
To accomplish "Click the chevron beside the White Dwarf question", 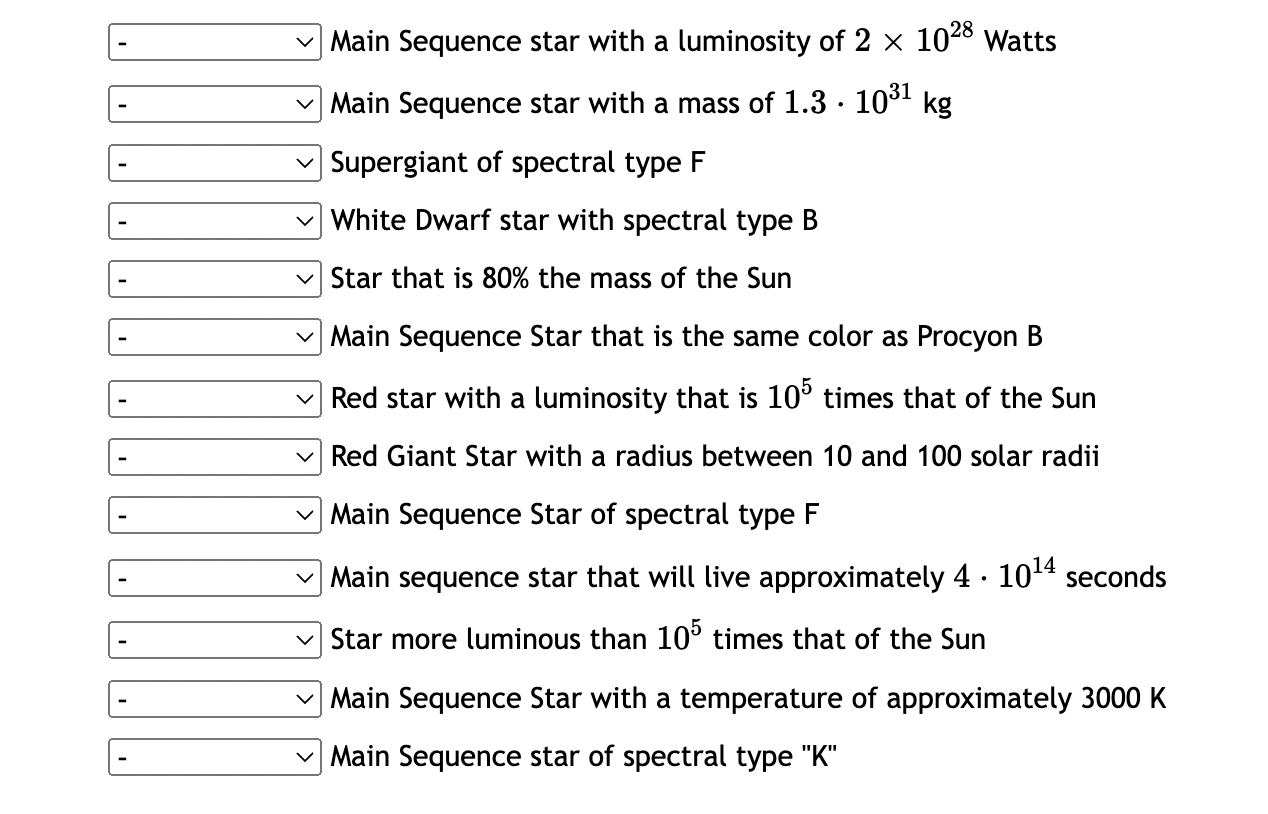I will coord(305,220).
